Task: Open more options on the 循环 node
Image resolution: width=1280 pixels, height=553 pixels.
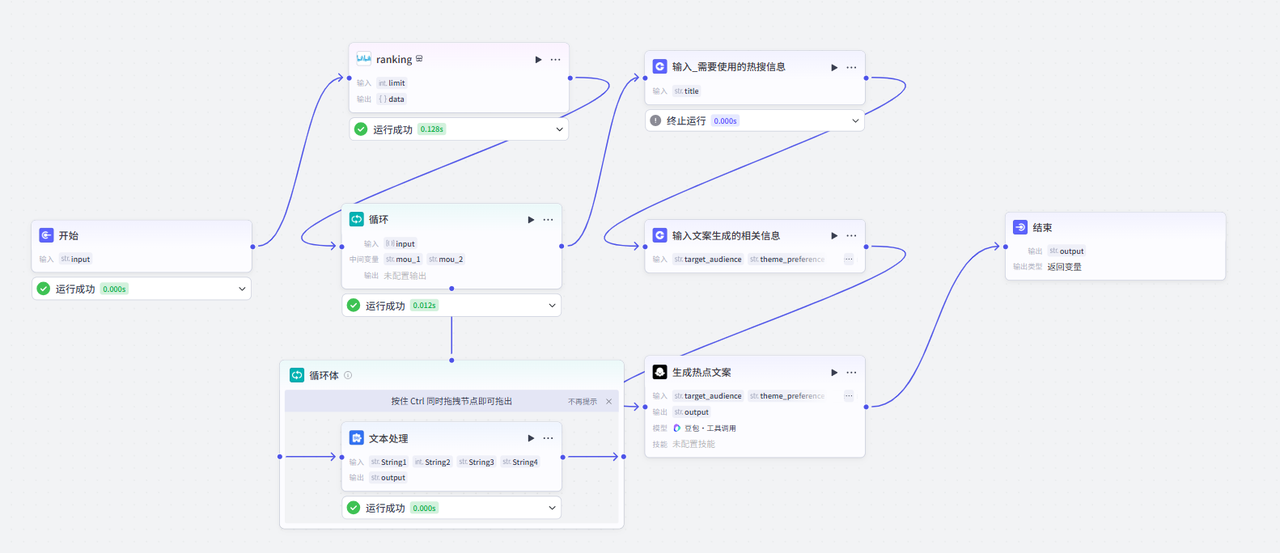Action: click(x=548, y=220)
